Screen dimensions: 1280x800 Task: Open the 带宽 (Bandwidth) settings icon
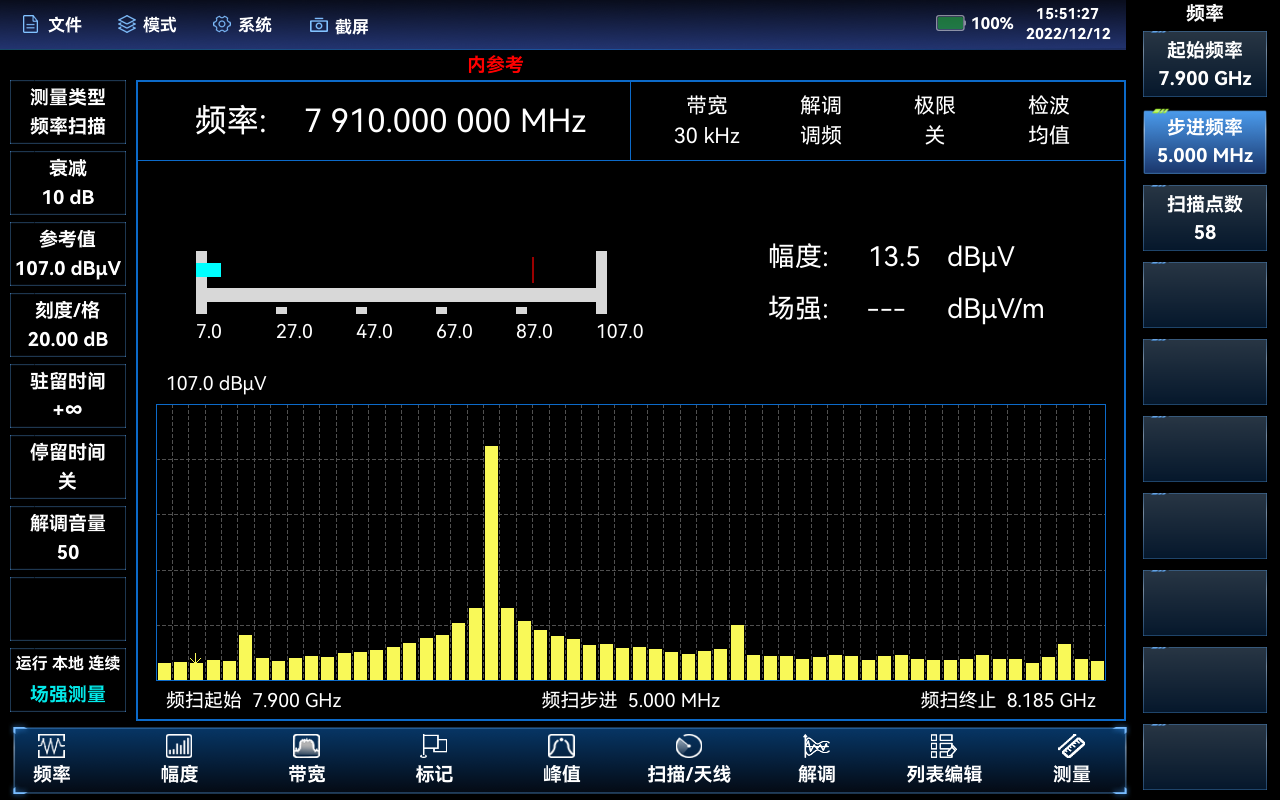tap(305, 758)
